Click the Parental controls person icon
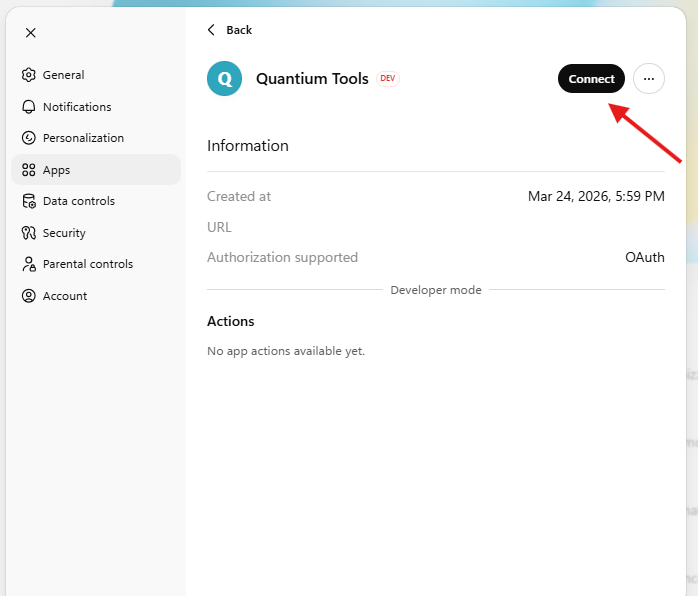This screenshot has height=596, width=698. (x=29, y=264)
